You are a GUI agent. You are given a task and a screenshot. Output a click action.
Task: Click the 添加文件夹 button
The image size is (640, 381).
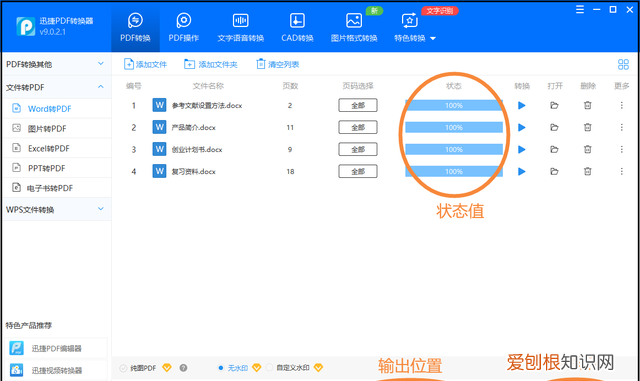click(x=211, y=64)
